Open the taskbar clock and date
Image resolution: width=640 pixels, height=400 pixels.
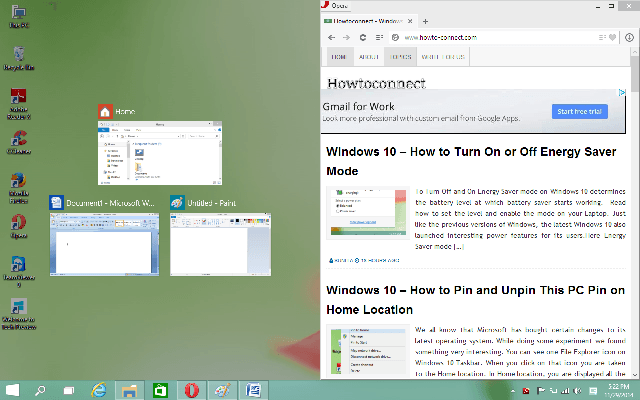click(x=618, y=391)
